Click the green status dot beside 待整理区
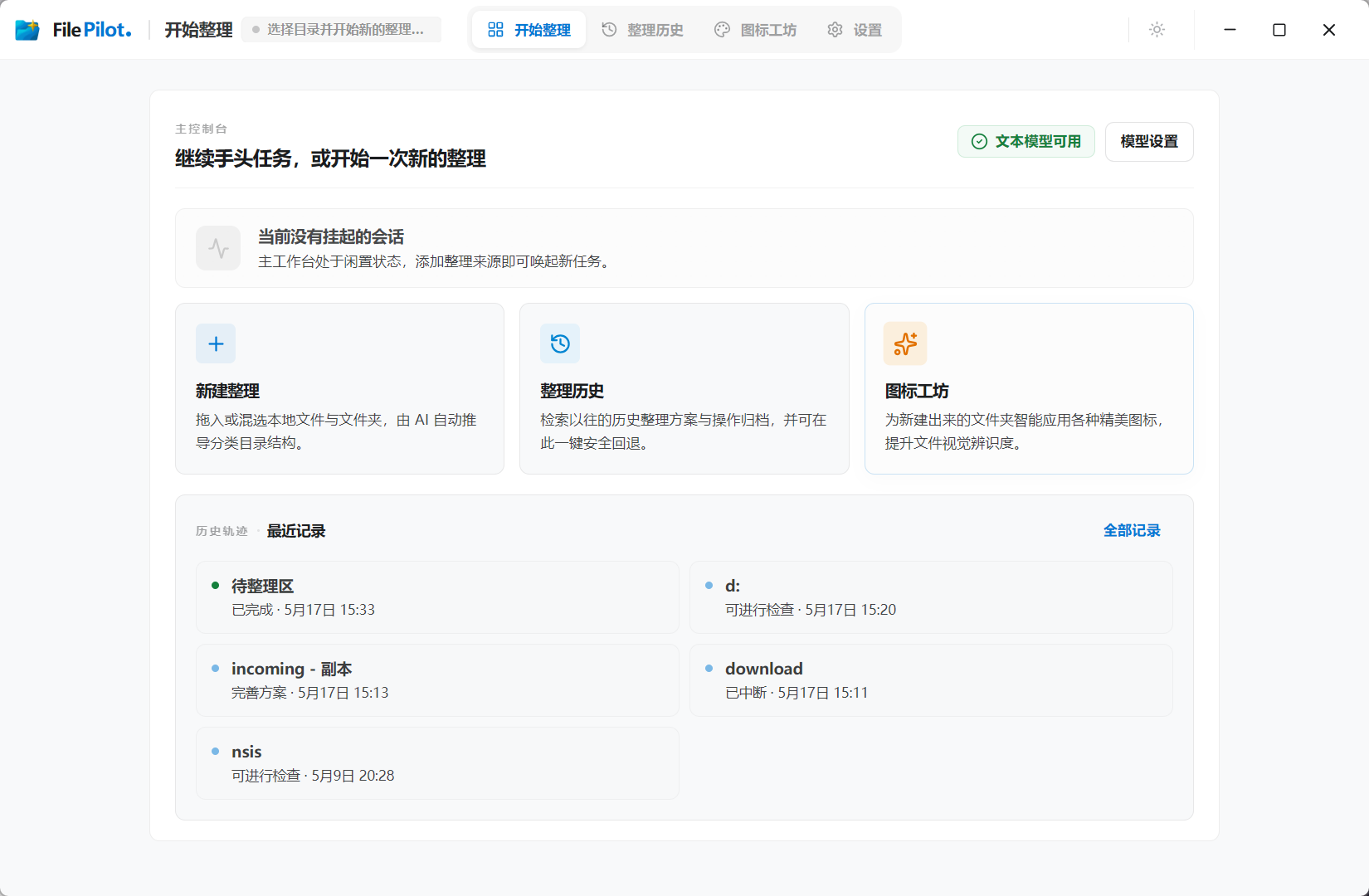Viewport: 1369px width, 896px height. point(215,586)
